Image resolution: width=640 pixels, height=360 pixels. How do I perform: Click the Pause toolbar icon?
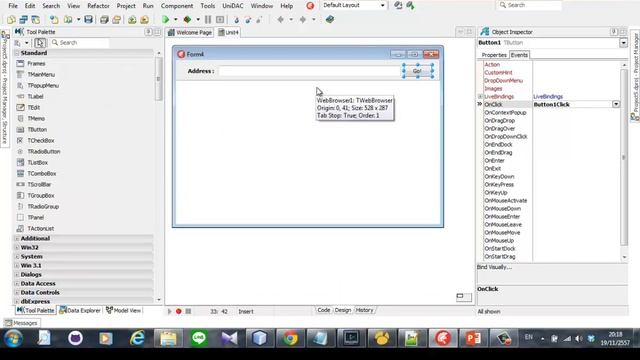click(208, 19)
